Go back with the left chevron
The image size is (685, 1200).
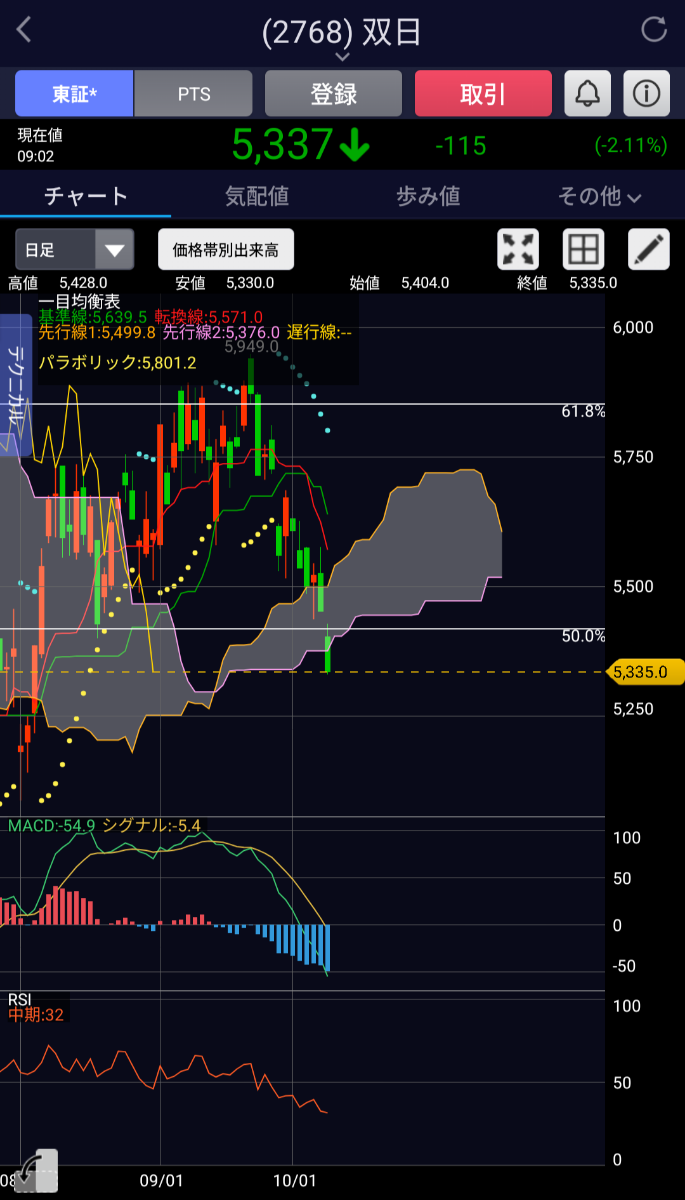click(x=24, y=30)
